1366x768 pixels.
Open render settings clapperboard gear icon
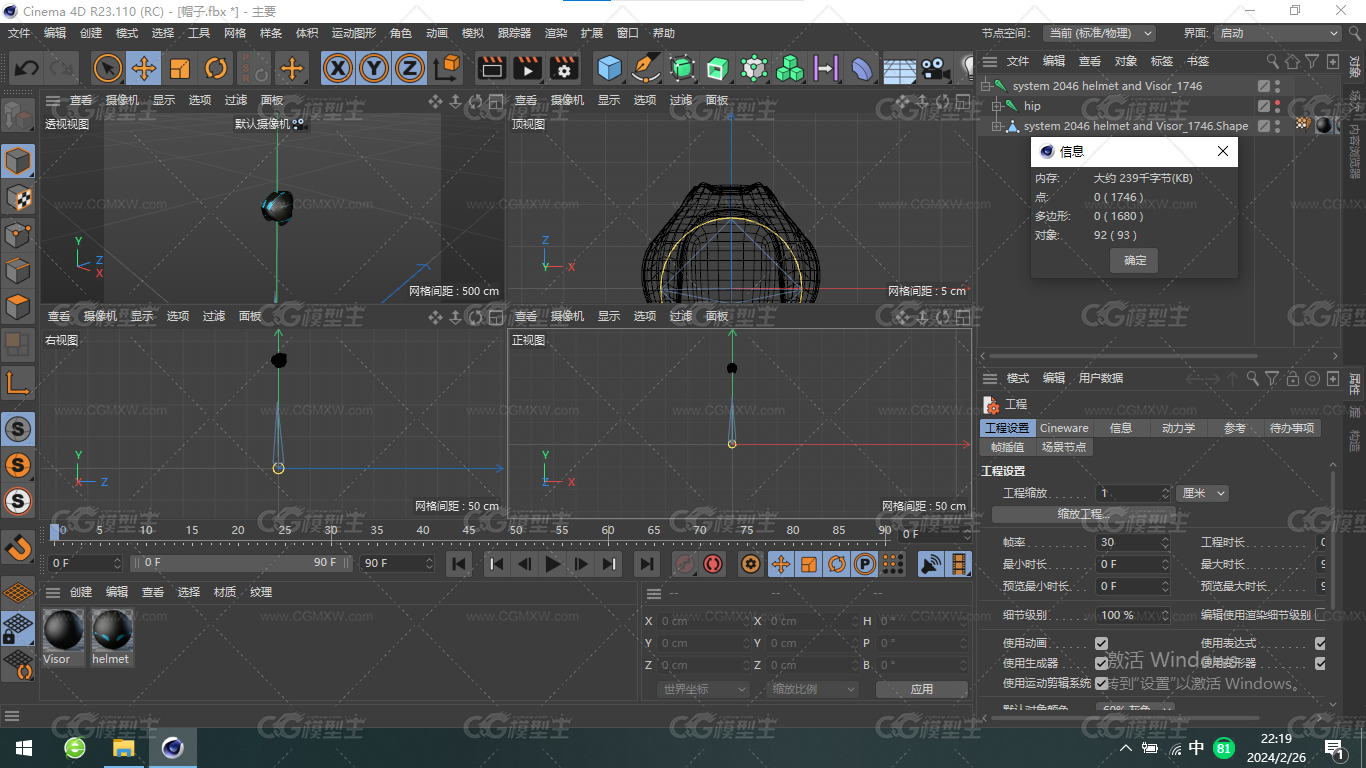(x=564, y=69)
